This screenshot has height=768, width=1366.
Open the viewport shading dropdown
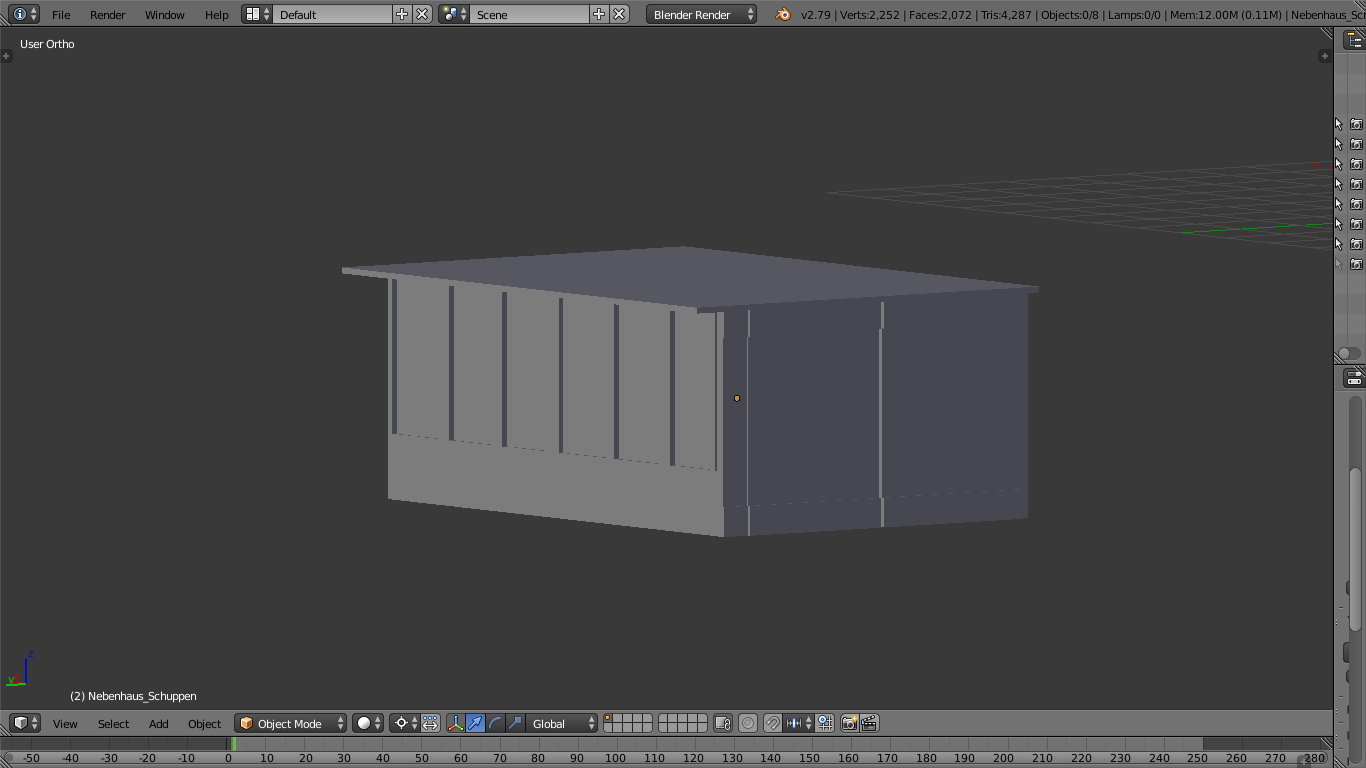[368, 723]
